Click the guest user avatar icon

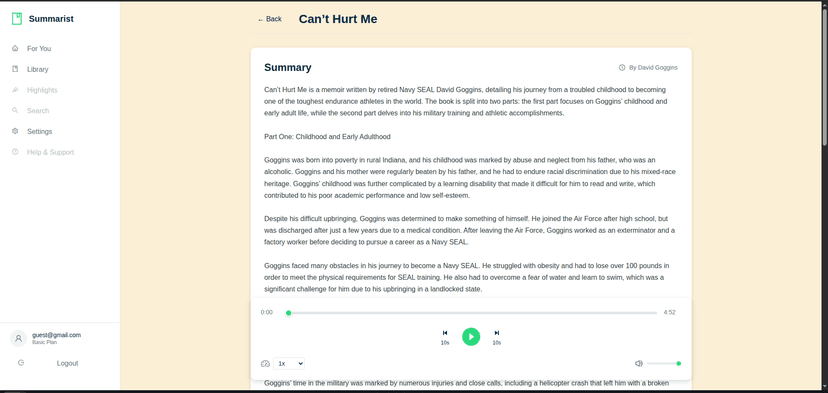pyautogui.click(x=18, y=339)
